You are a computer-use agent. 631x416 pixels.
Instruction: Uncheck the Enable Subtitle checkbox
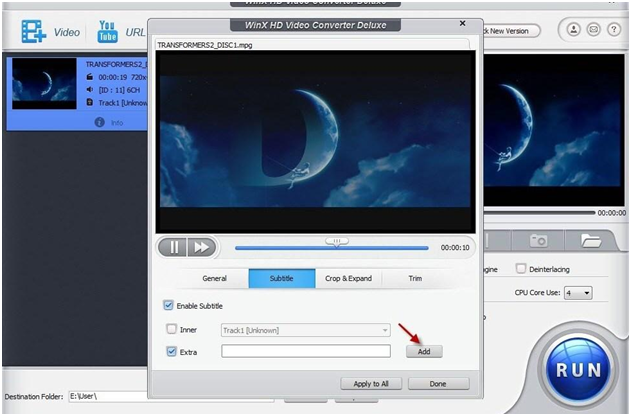168,305
